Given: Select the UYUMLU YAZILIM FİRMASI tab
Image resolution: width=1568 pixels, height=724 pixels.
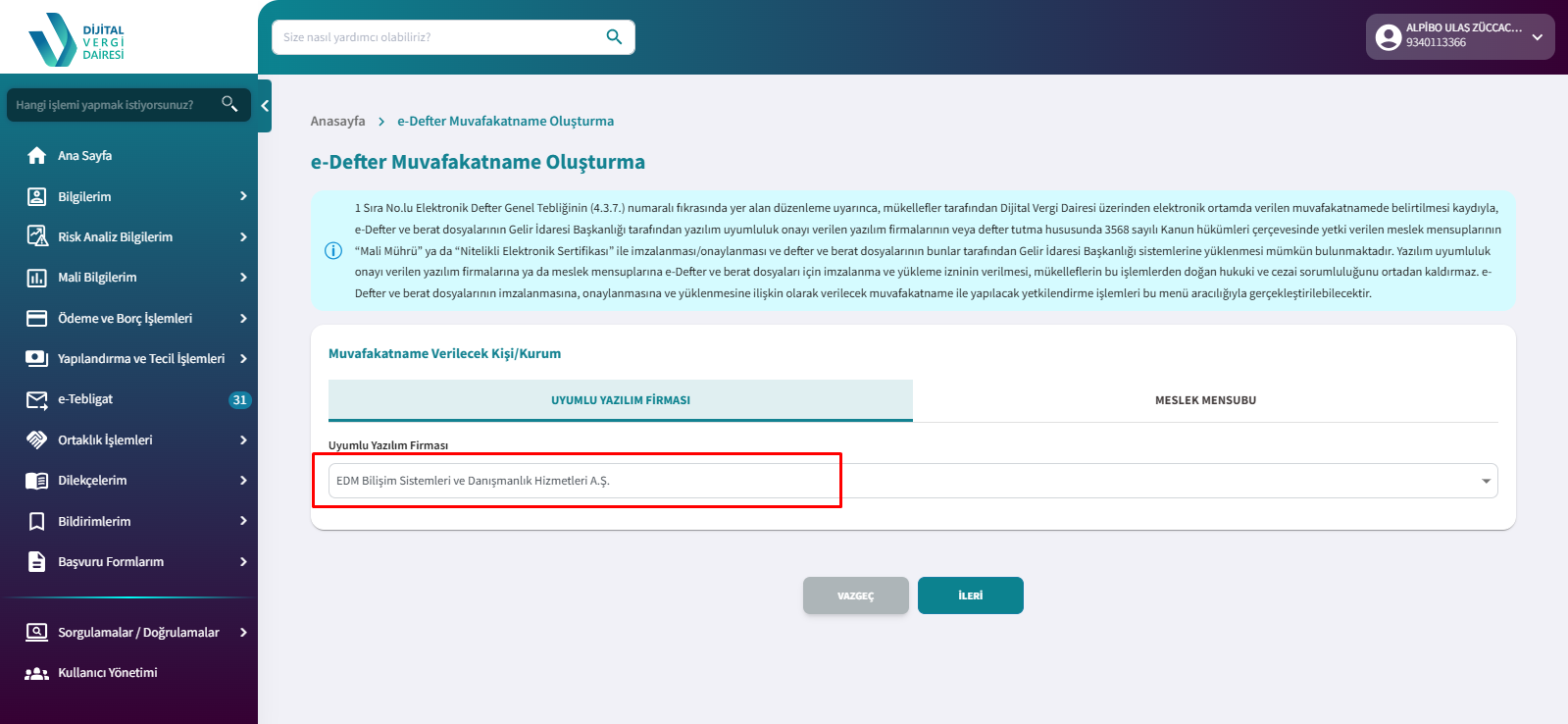Looking at the screenshot, I should tap(621, 400).
